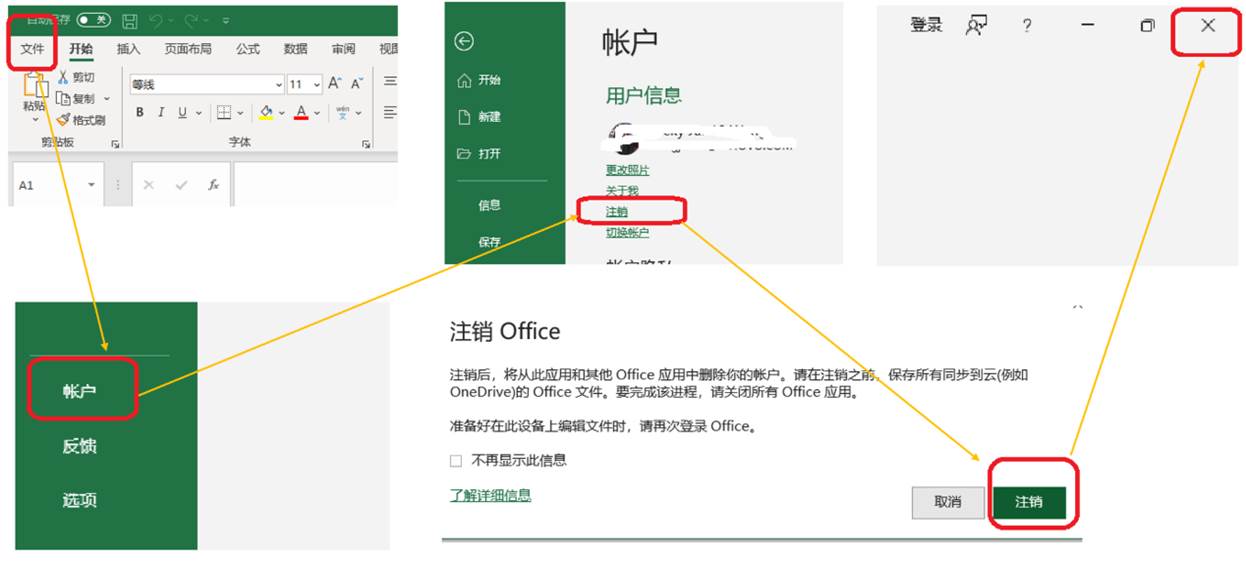Click the Save floppy disk icon

(x=130, y=20)
